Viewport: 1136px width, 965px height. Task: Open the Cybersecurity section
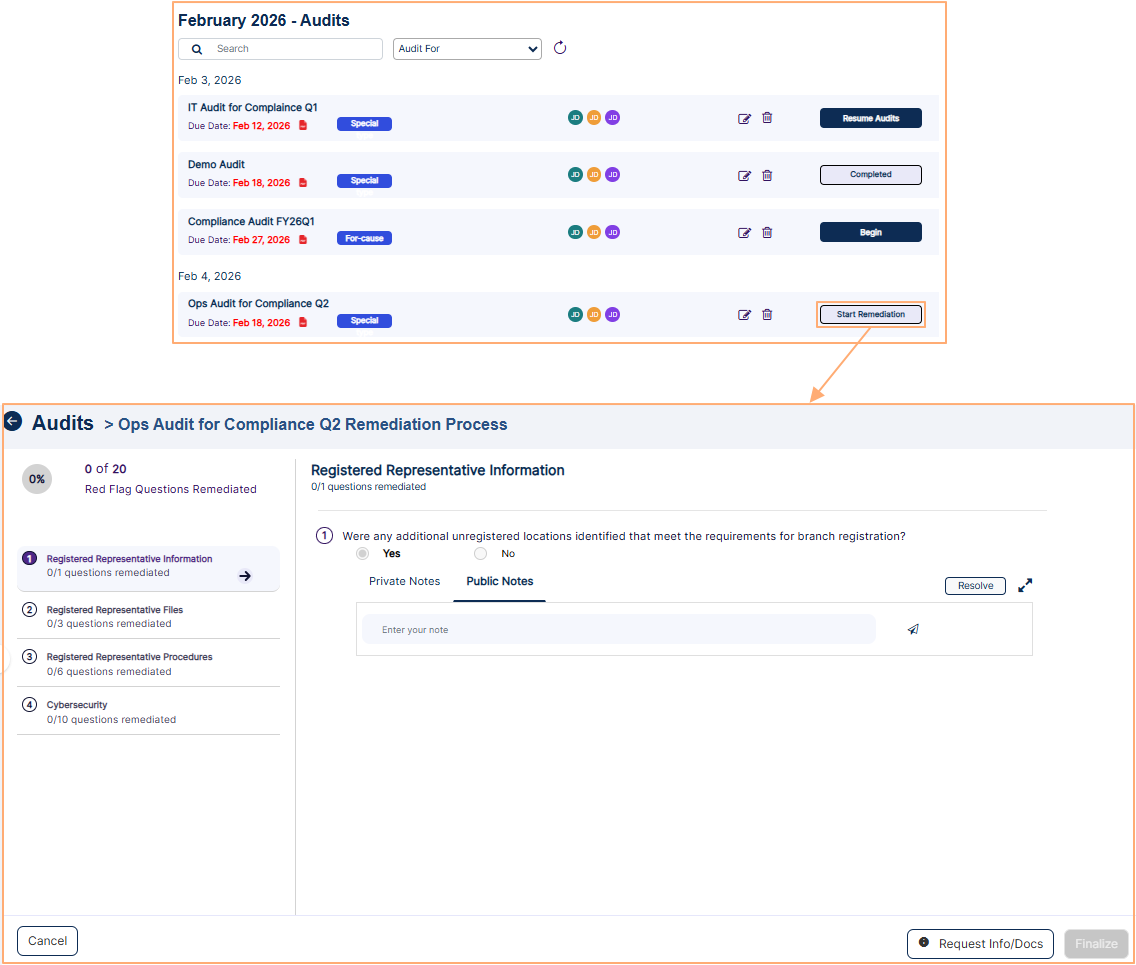[77, 711]
